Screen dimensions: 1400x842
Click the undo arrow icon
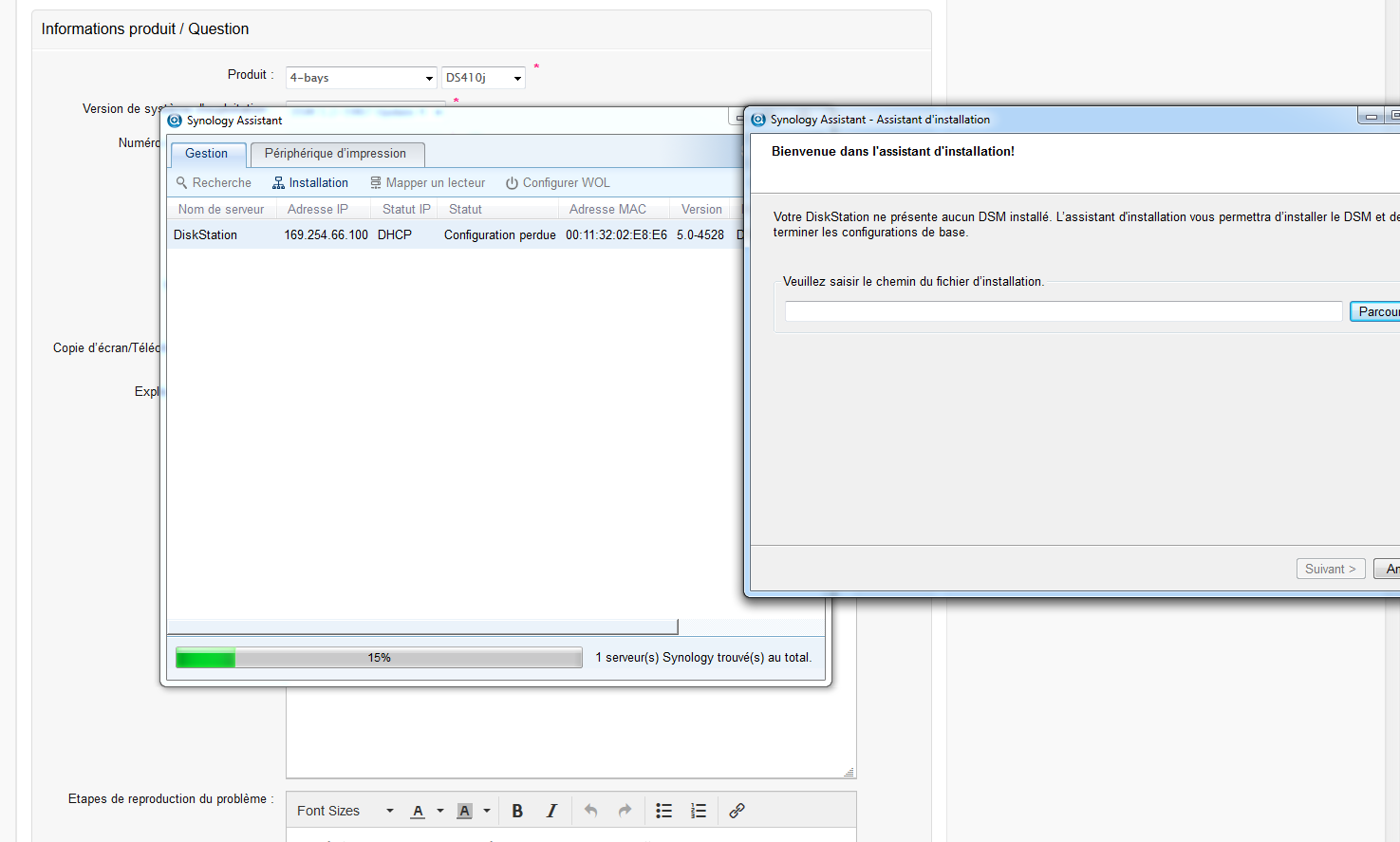[x=590, y=811]
